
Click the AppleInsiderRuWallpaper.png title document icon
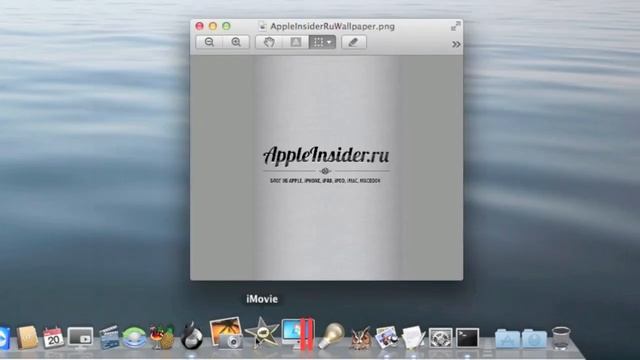[262, 27]
